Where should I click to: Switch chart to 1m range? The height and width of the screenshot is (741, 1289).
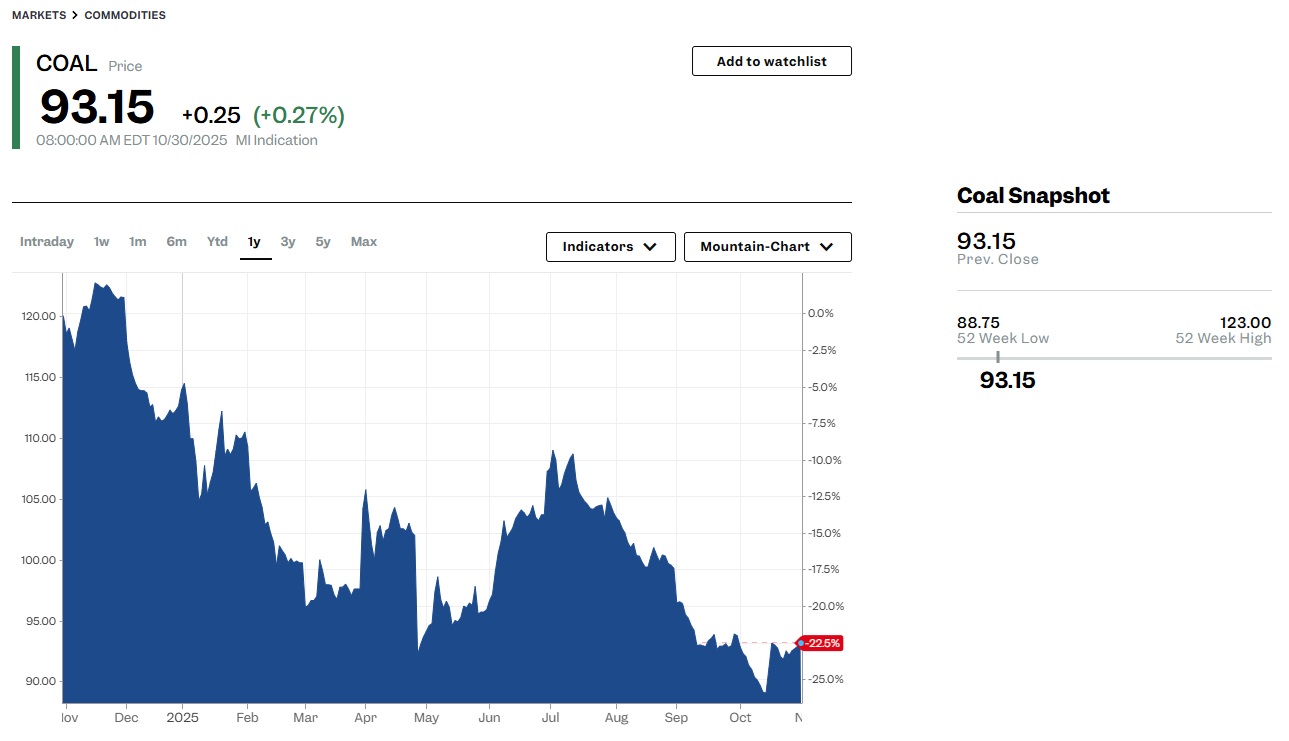tap(137, 241)
